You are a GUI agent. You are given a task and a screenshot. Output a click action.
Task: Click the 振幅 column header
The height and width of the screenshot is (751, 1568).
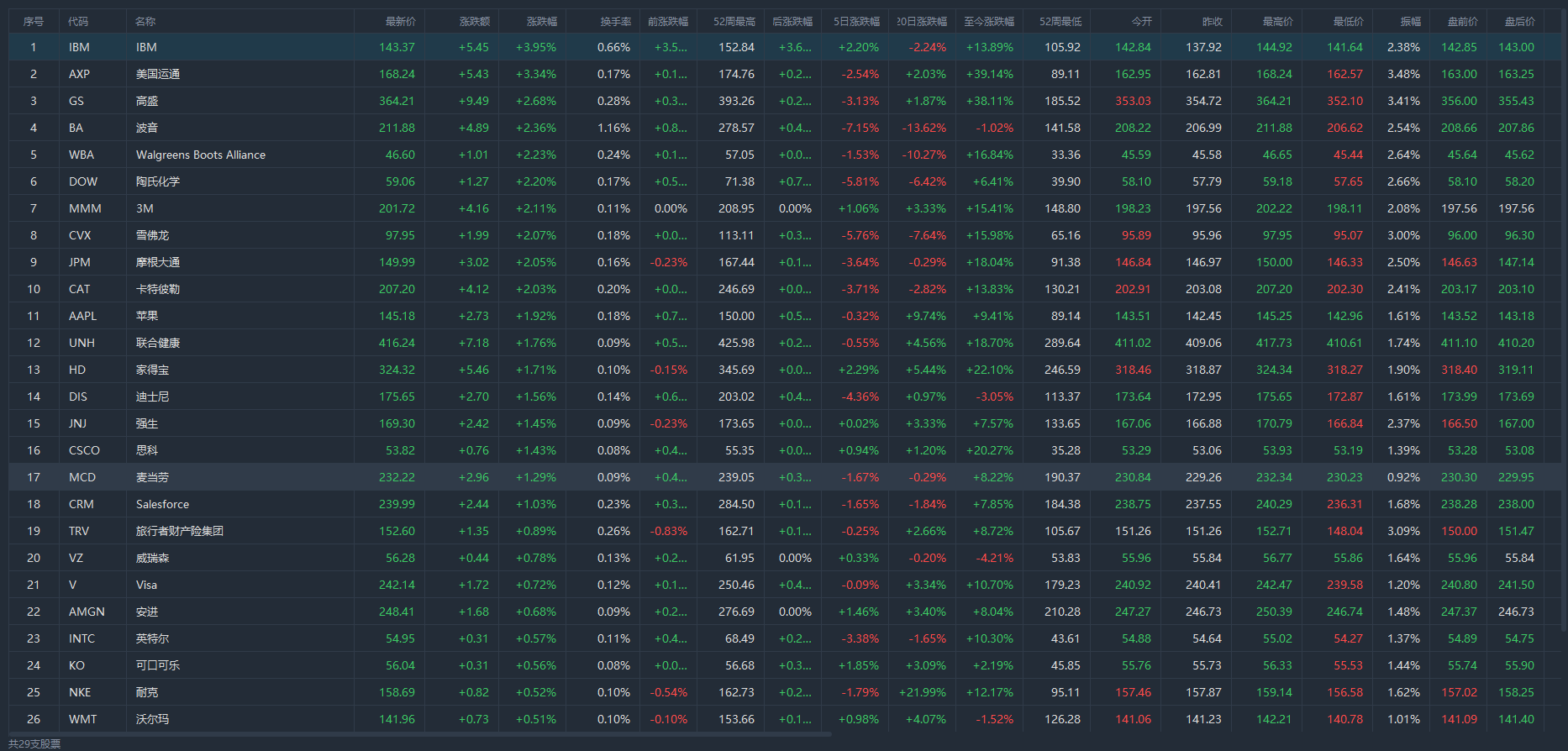click(x=1411, y=21)
